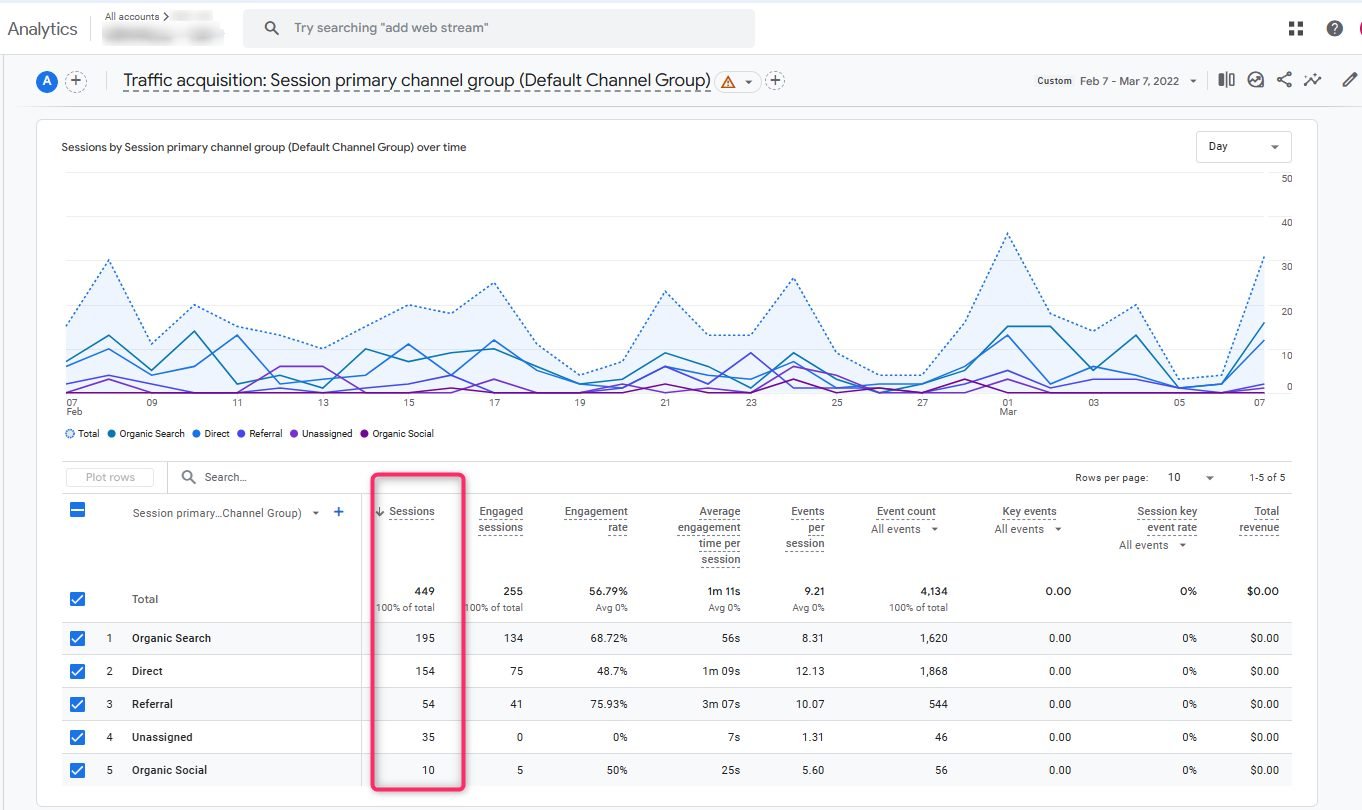
Task: Open the help question mark icon
Action: tap(1334, 28)
